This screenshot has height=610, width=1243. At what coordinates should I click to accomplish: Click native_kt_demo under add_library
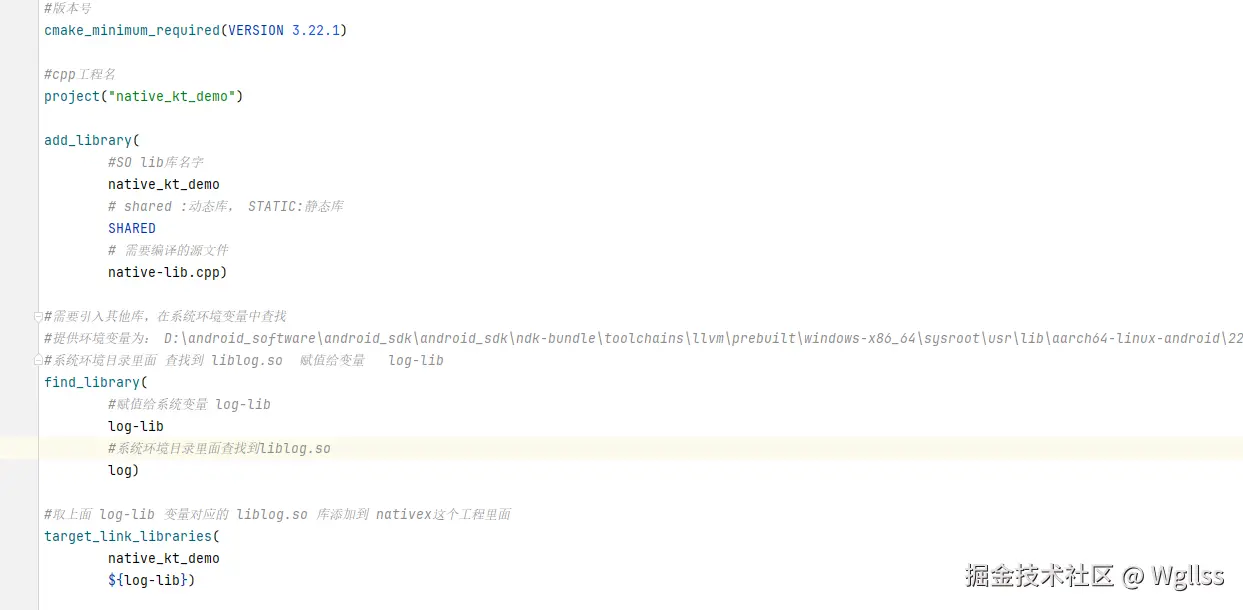(x=164, y=184)
